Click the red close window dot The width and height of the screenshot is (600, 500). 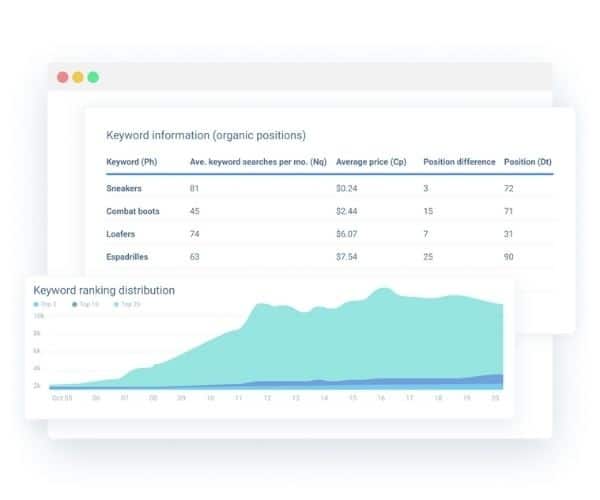click(63, 77)
